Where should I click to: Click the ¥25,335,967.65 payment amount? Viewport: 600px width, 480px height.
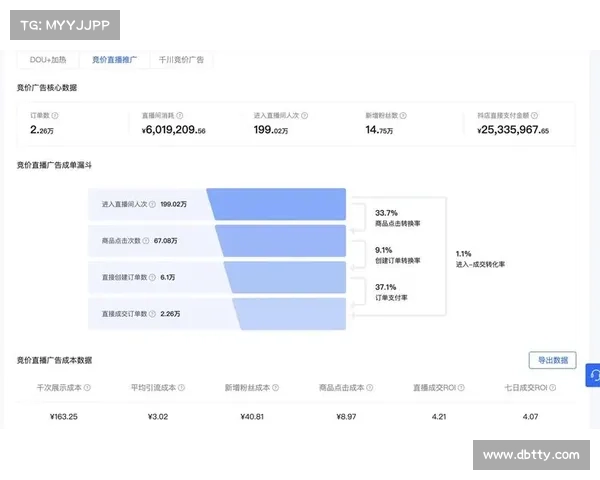click(x=513, y=130)
